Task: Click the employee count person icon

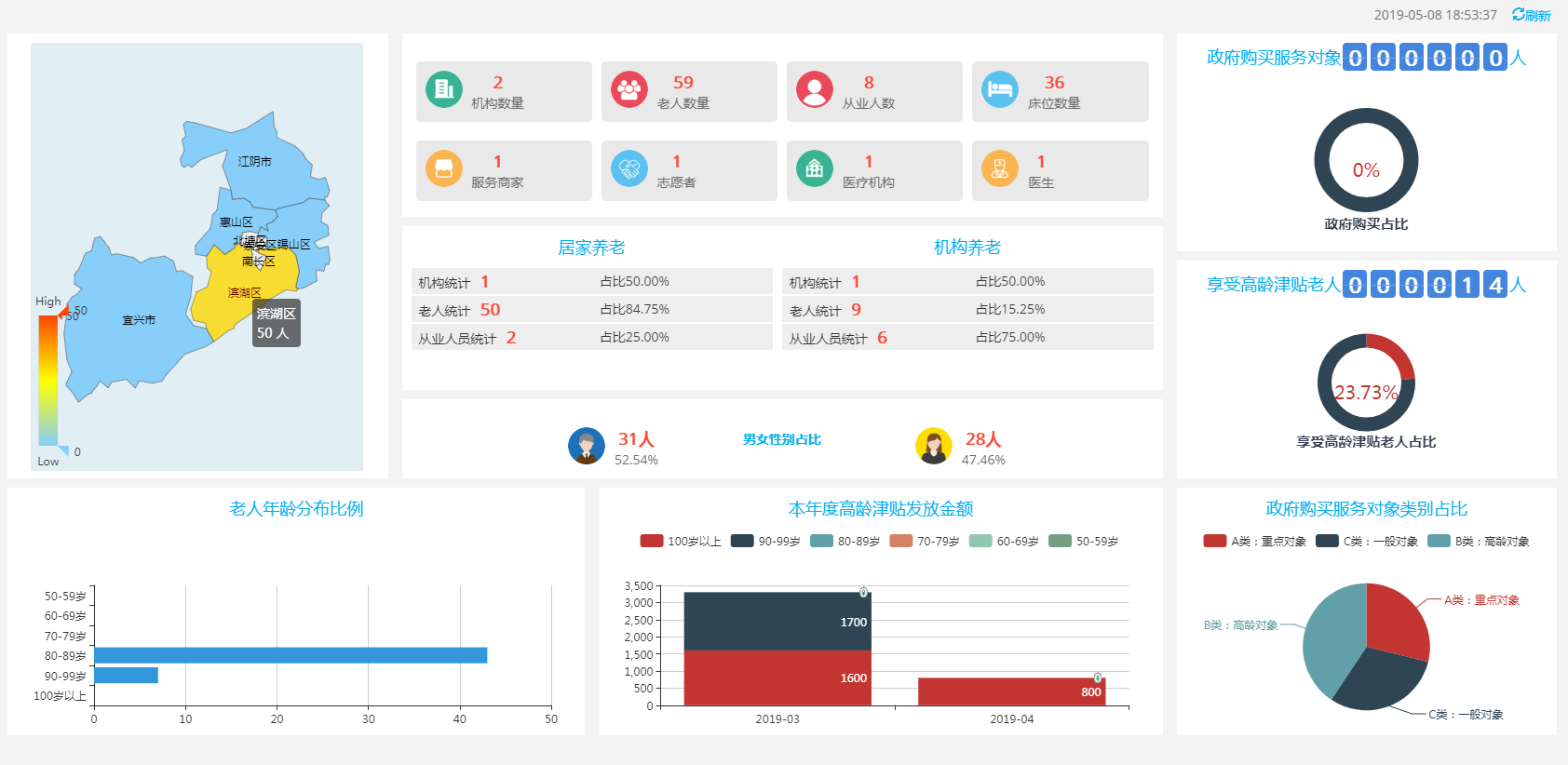Action: pyautogui.click(x=815, y=89)
